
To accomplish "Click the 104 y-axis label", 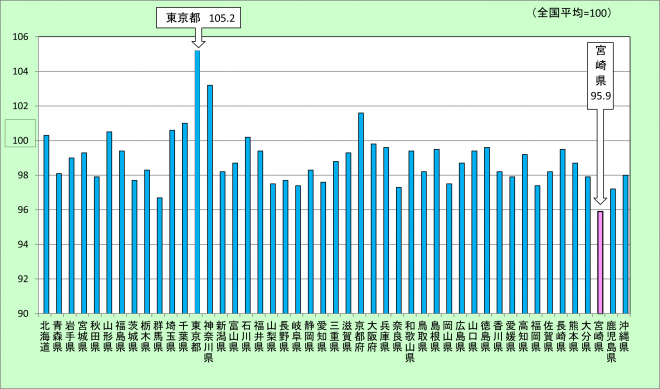I will (x=20, y=72).
